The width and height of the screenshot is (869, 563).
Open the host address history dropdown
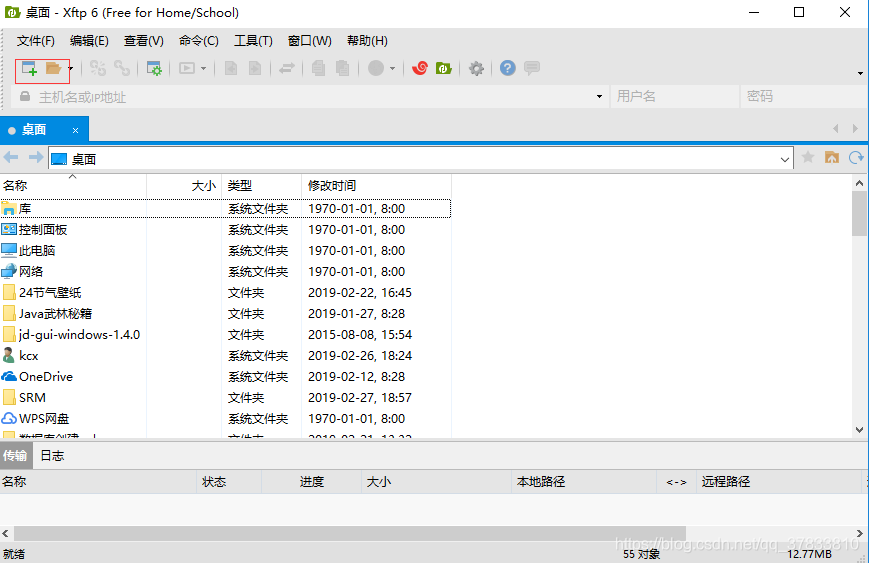(x=599, y=96)
